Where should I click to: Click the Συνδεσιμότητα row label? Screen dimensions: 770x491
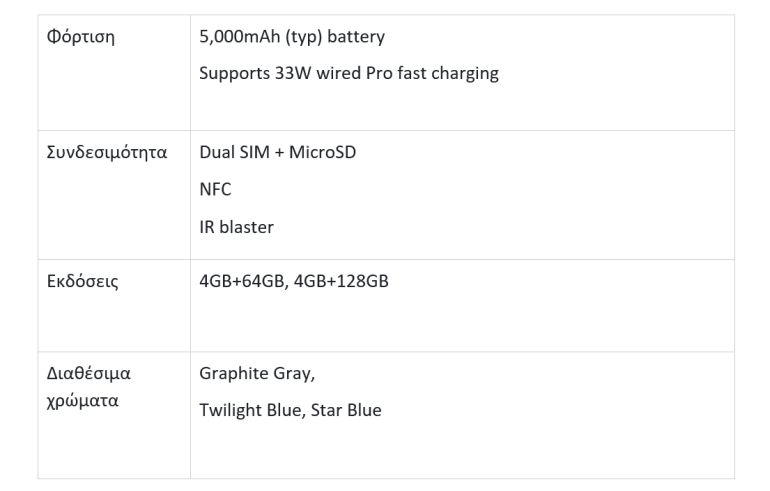pyautogui.click(x=107, y=153)
